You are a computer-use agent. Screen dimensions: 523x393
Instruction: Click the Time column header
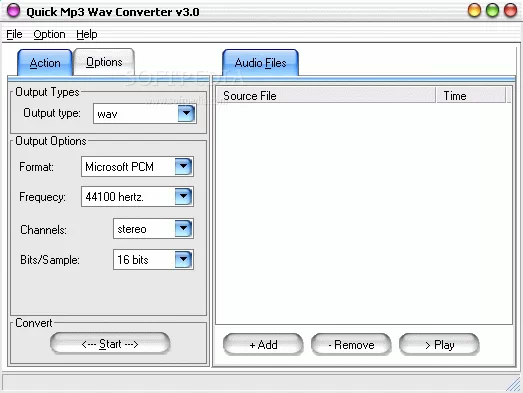coord(471,95)
